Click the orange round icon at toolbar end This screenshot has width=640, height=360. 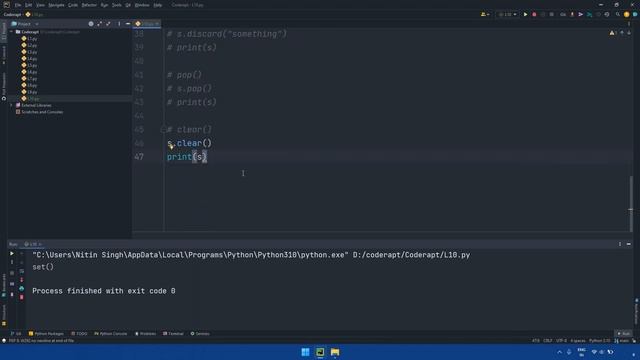627,14
